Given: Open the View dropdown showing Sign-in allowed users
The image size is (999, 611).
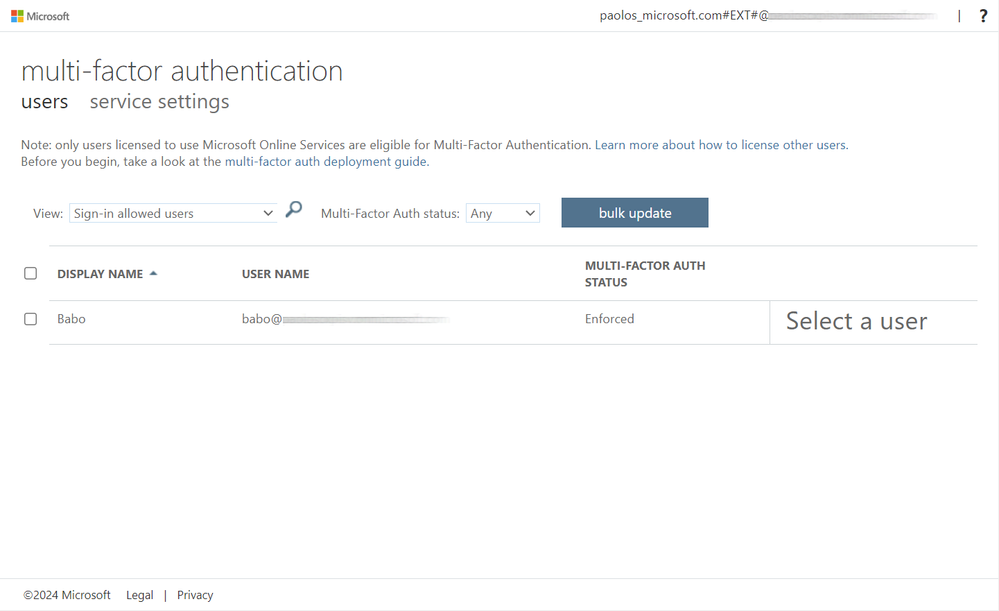Looking at the screenshot, I should [x=173, y=213].
